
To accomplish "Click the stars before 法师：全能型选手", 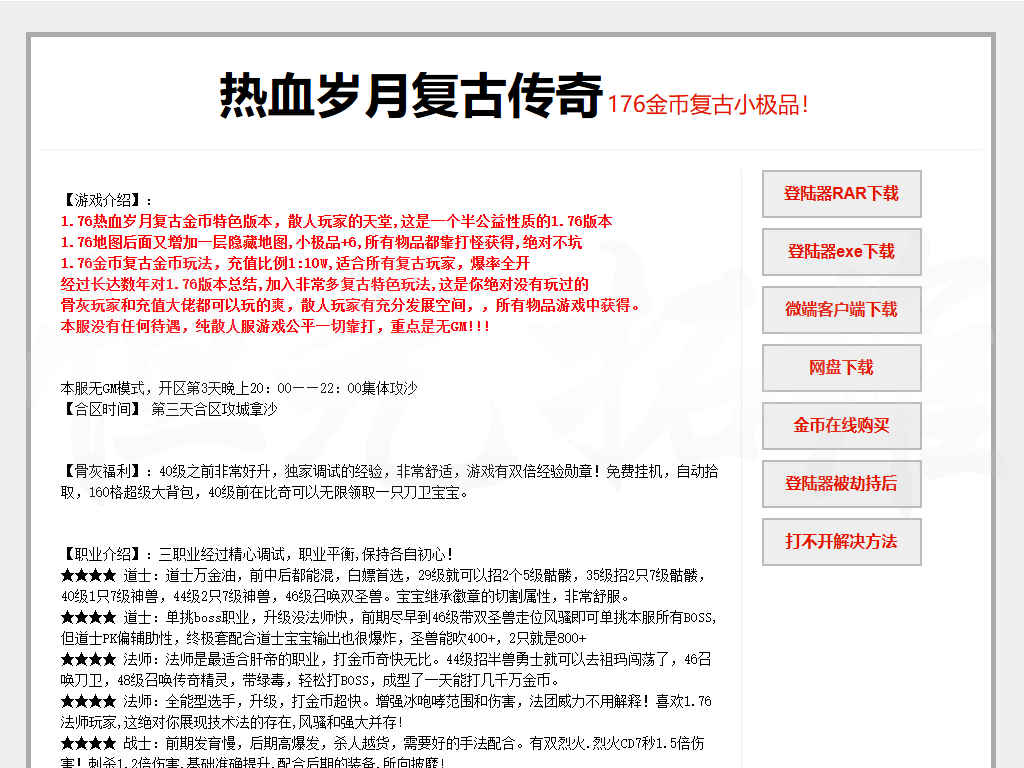I will pos(88,701).
